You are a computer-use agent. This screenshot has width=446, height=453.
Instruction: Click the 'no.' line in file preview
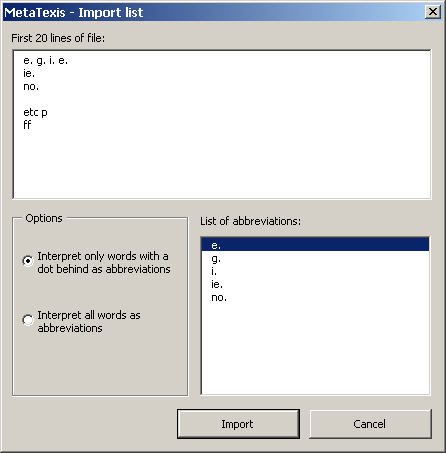pos(31,87)
